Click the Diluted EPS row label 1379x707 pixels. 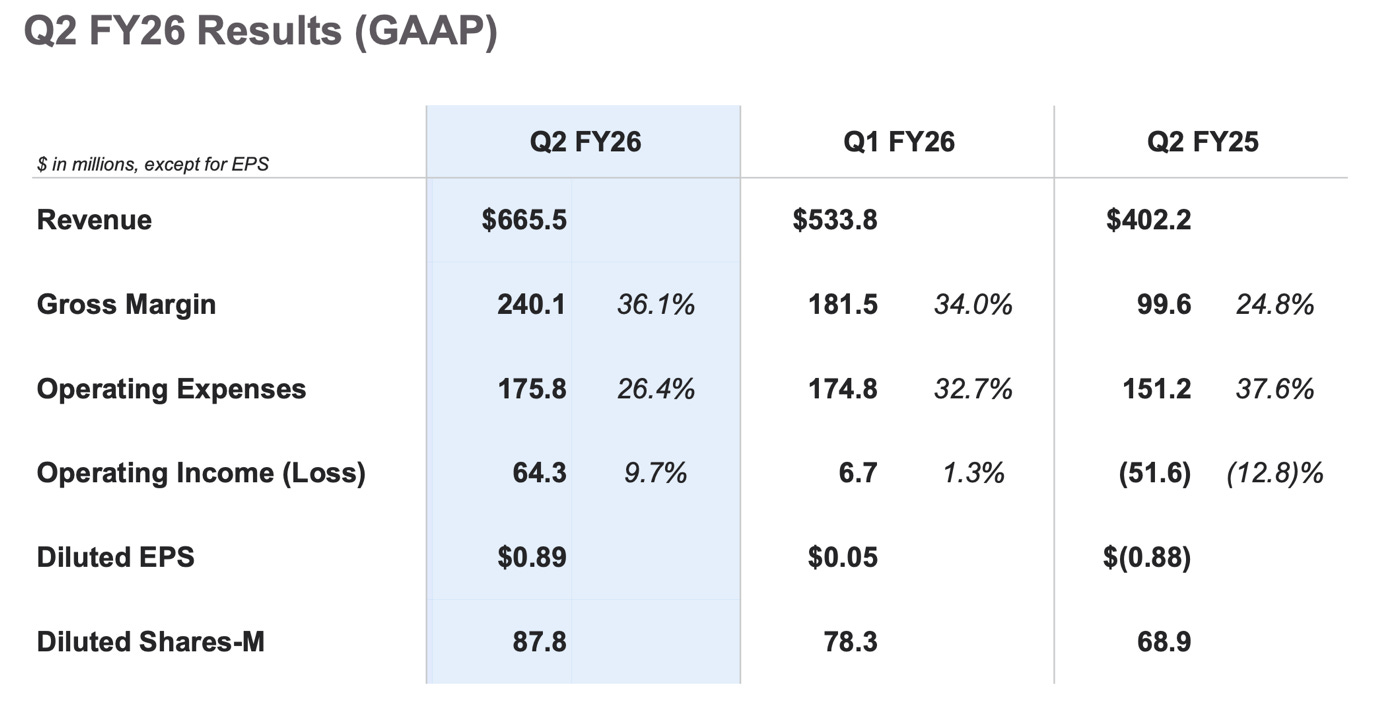115,556
